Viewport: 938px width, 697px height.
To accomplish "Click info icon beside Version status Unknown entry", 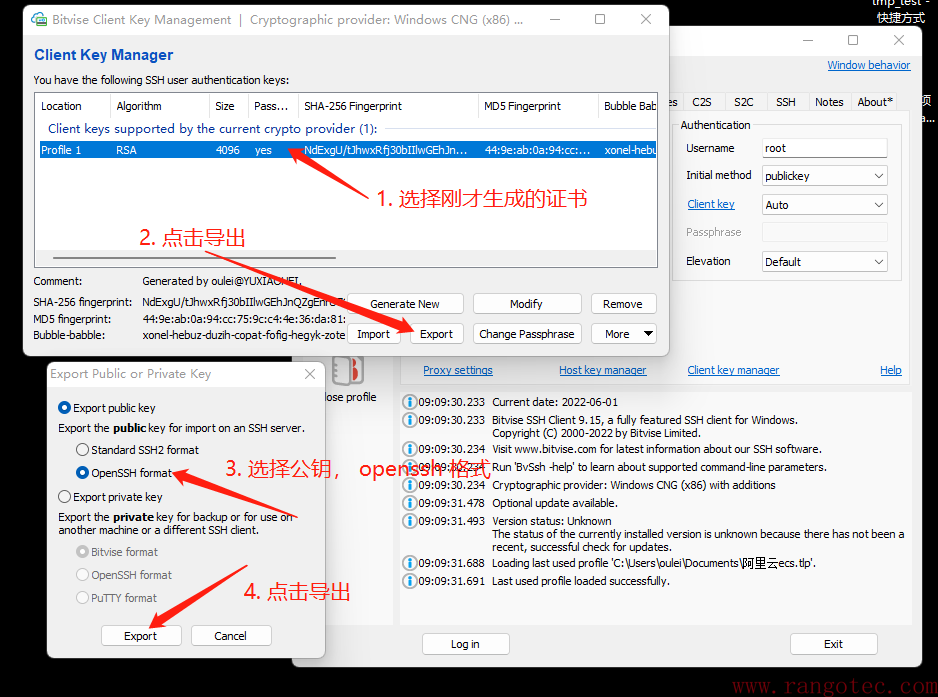I will coord(409,521).
